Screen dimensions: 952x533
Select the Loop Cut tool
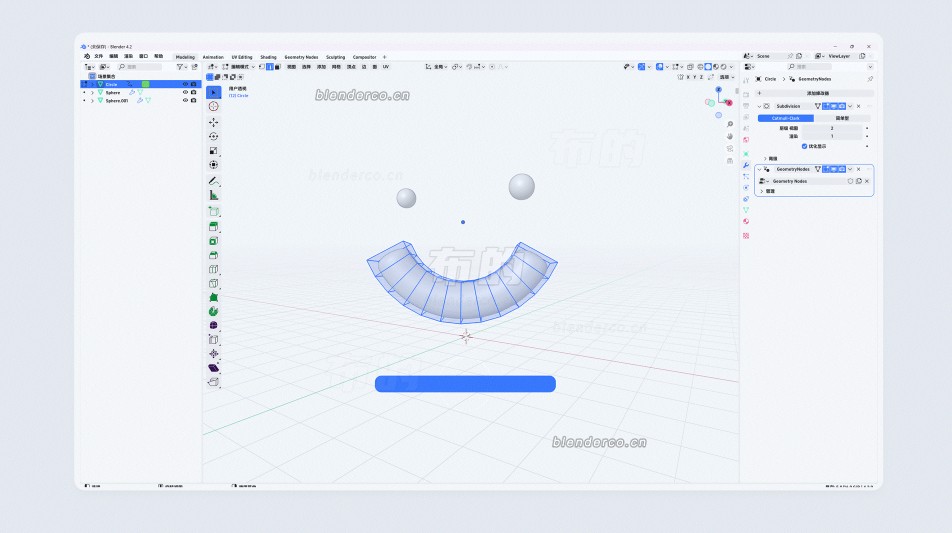(214, 269)
